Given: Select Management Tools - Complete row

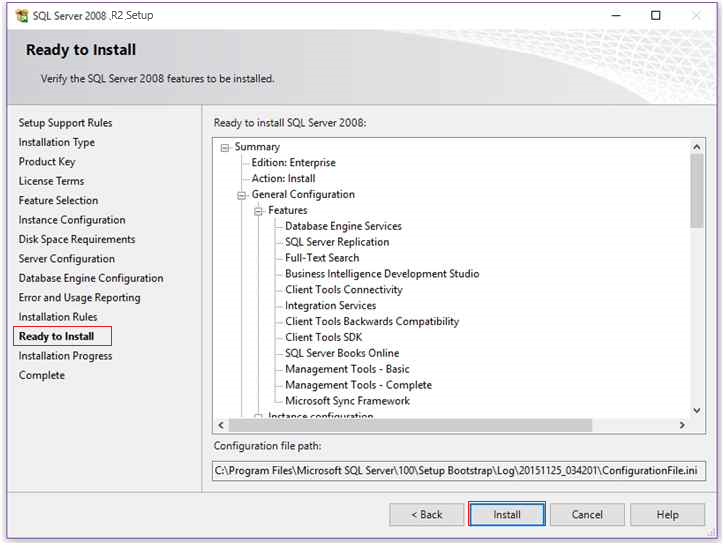Looking at the screenshot, I should click(358, 385).
